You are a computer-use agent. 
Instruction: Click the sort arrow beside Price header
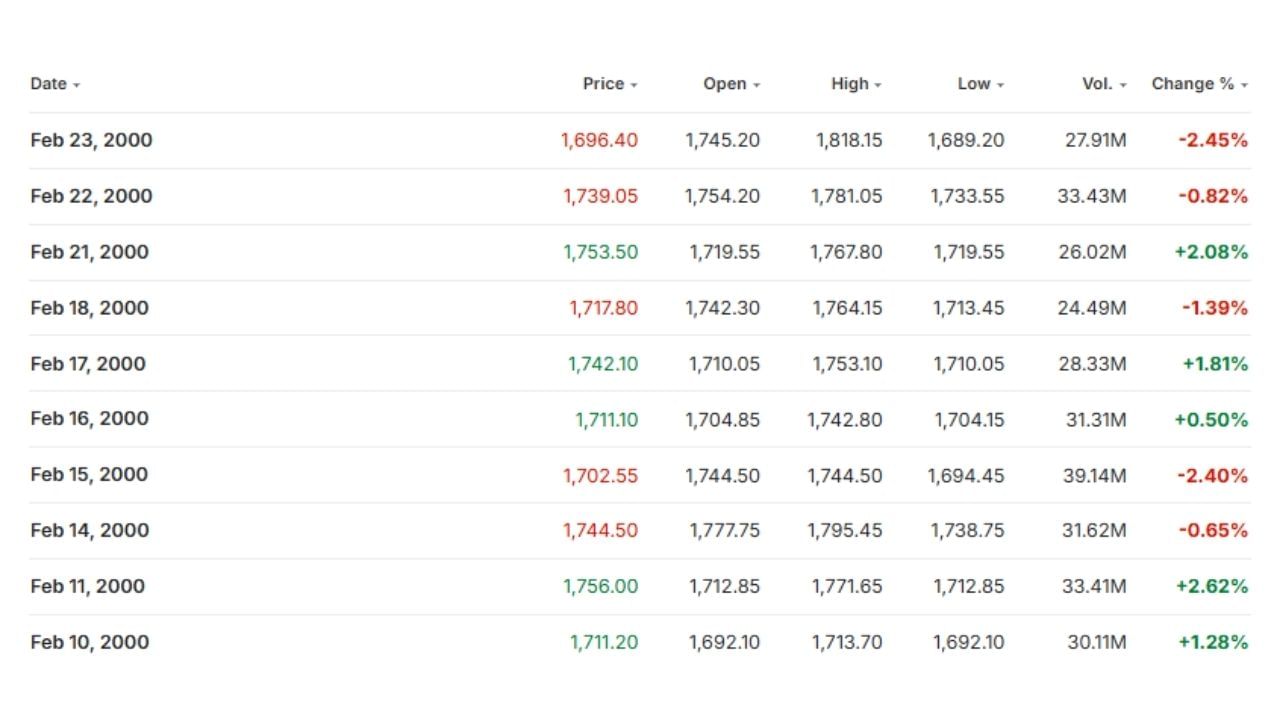634,86
